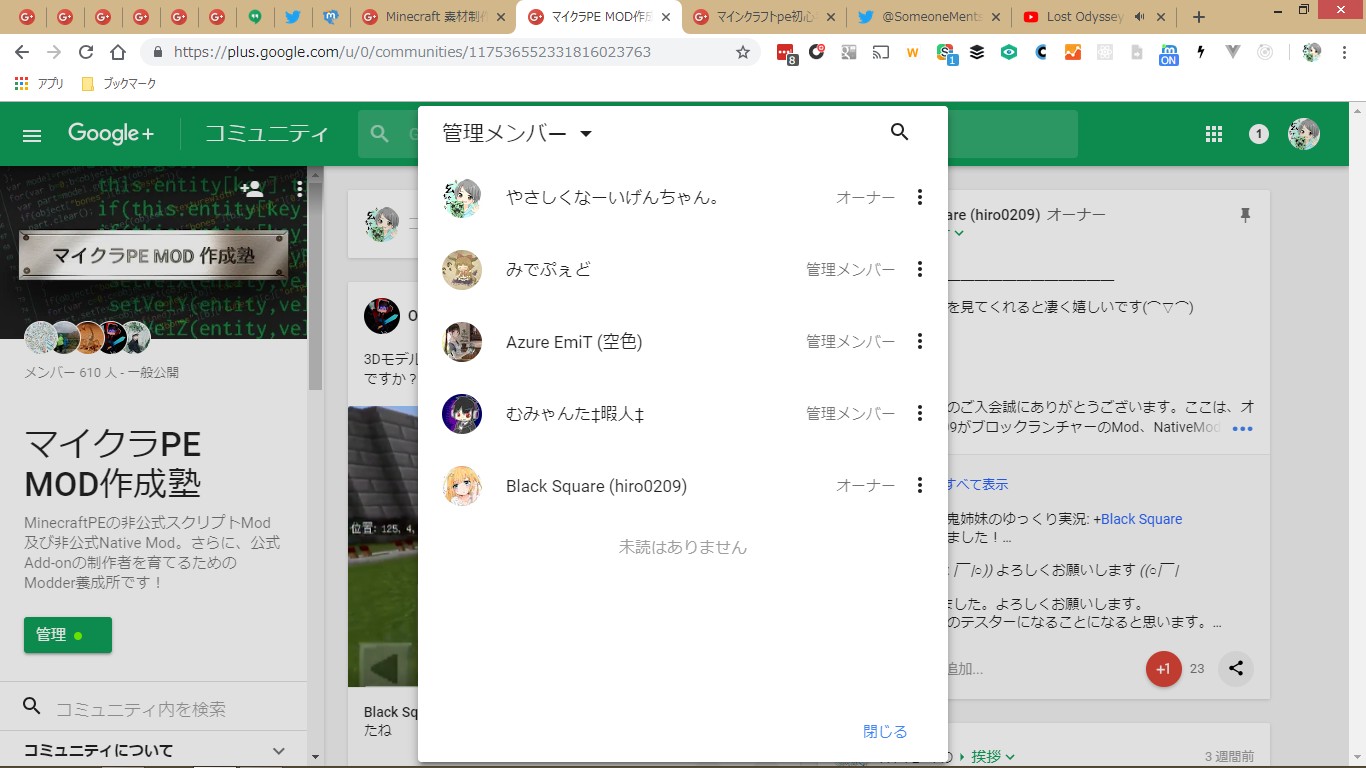
Task: Open options menu for Azure EmiT (空色)
Action: [920, 341]
